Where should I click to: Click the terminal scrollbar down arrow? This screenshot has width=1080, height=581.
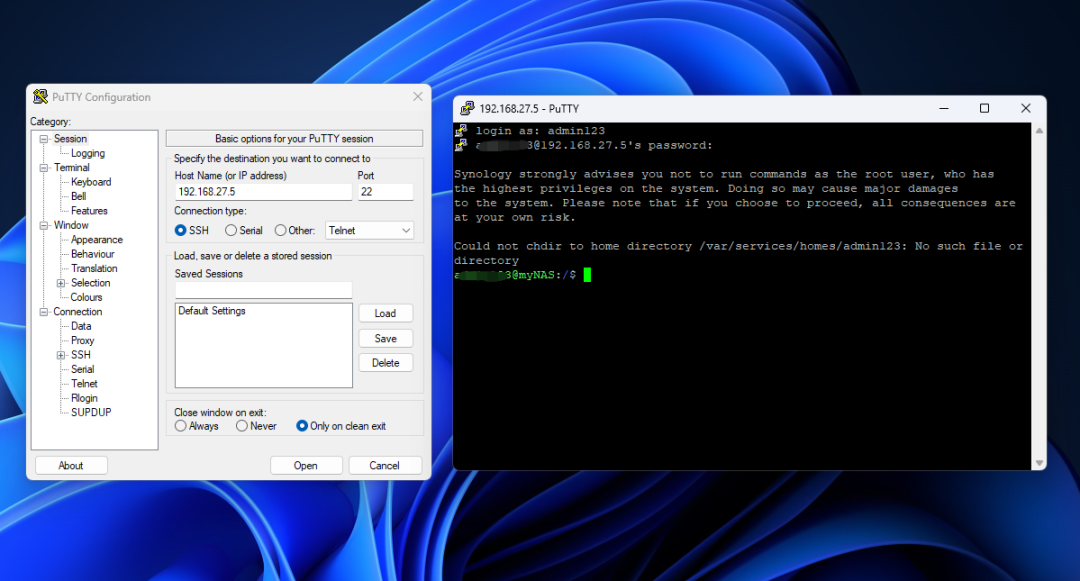pyautogui.click(x=1039, y=463)
